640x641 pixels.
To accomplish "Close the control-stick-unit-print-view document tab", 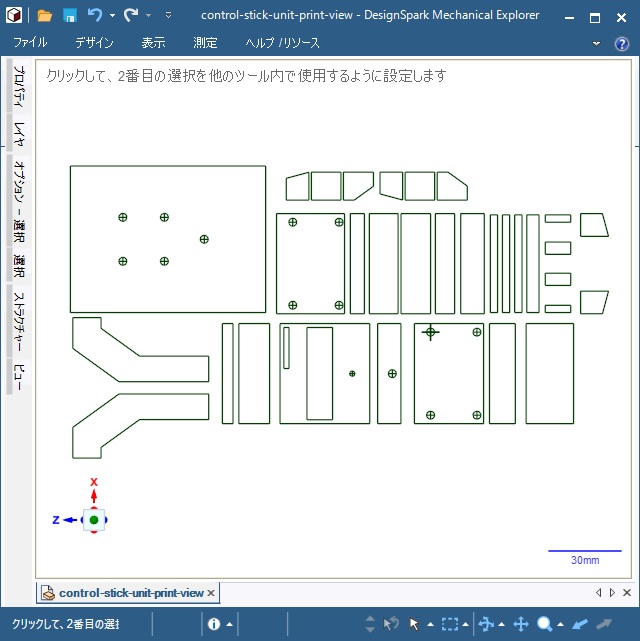I will click(x=211, y=593).
